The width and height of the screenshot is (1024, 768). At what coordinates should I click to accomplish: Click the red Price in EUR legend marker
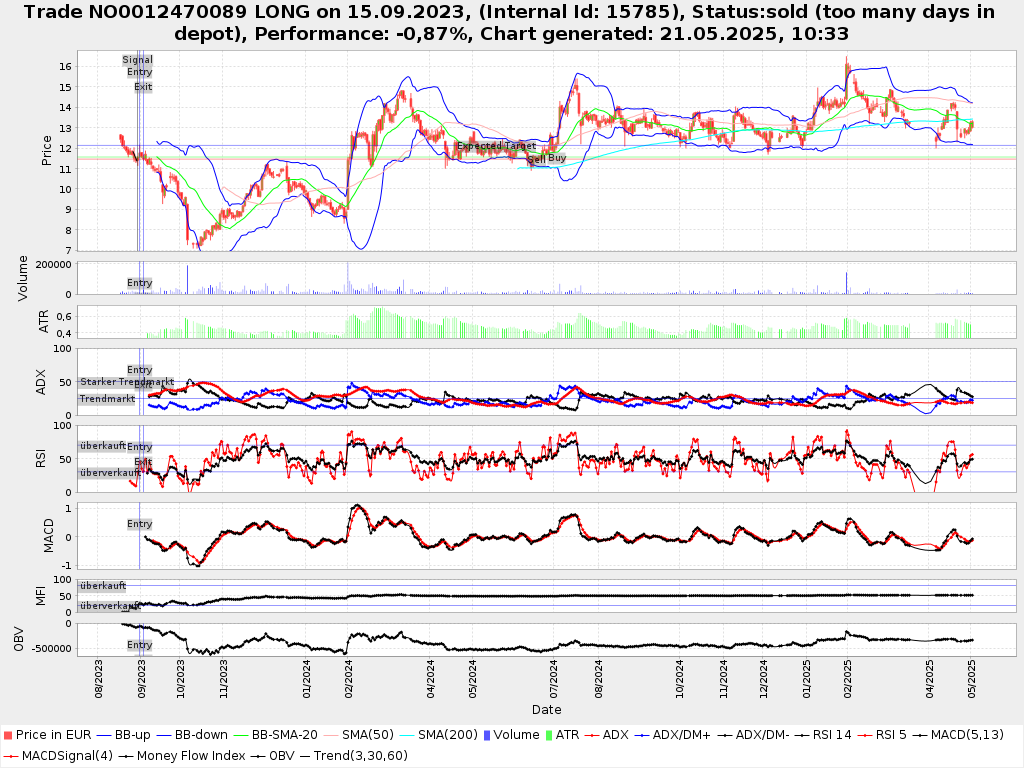pyautogui.click(x=9, y=735)
